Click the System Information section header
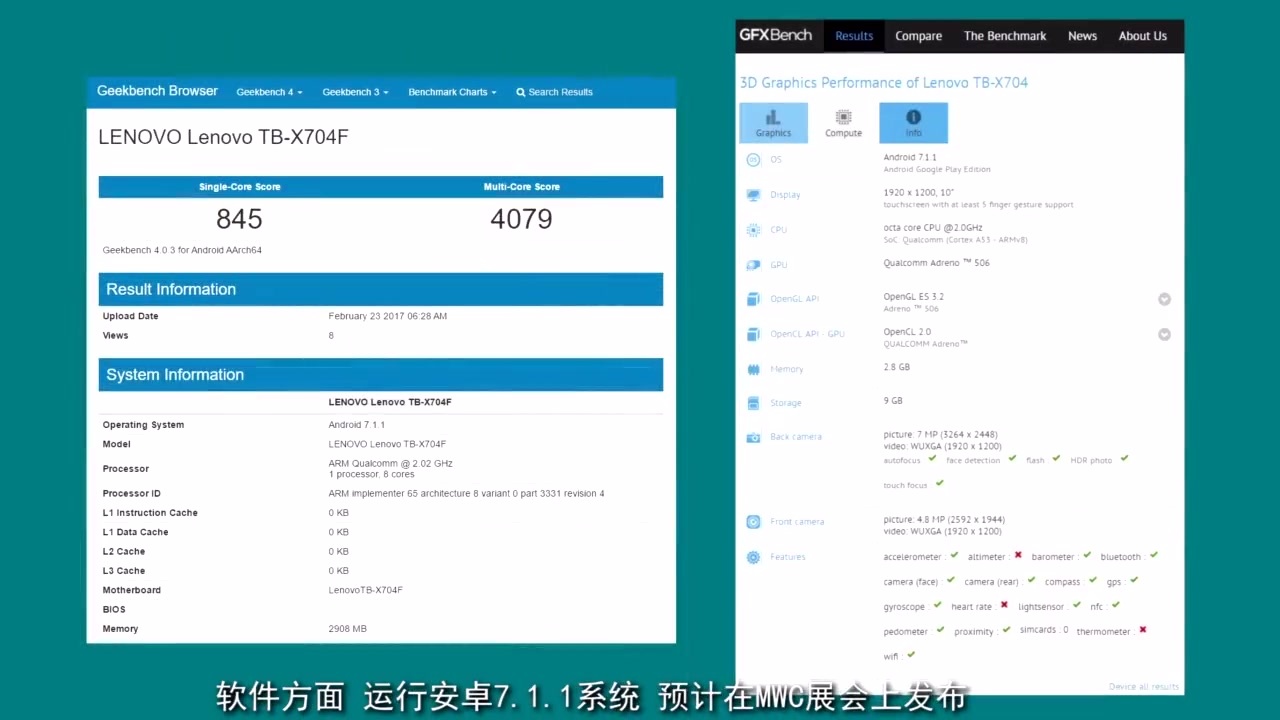This screenshot has width=1280, height=720. point(381,375)
